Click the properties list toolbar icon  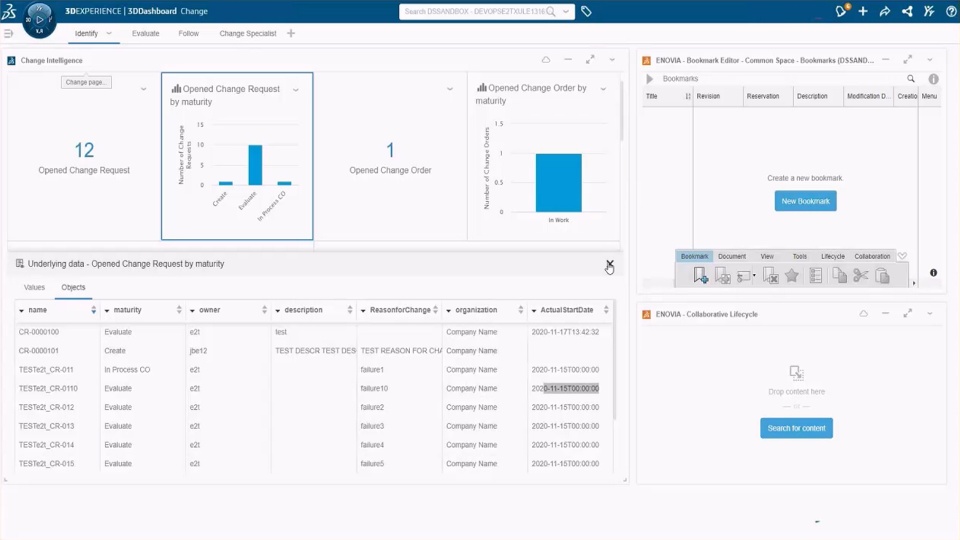pyautogui.click(x=816, y=276)
